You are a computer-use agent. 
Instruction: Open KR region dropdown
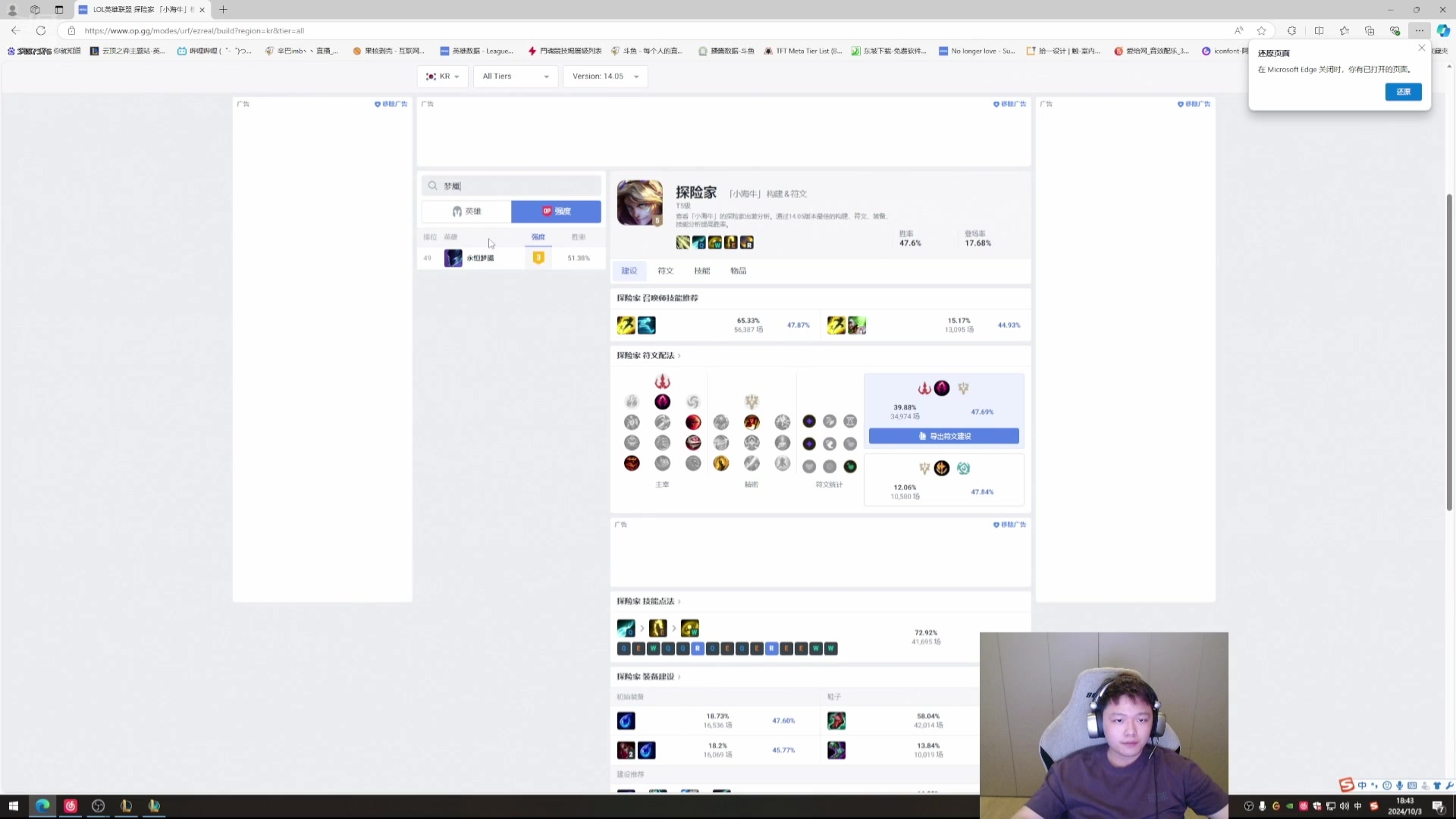click(x=442, y=77)
